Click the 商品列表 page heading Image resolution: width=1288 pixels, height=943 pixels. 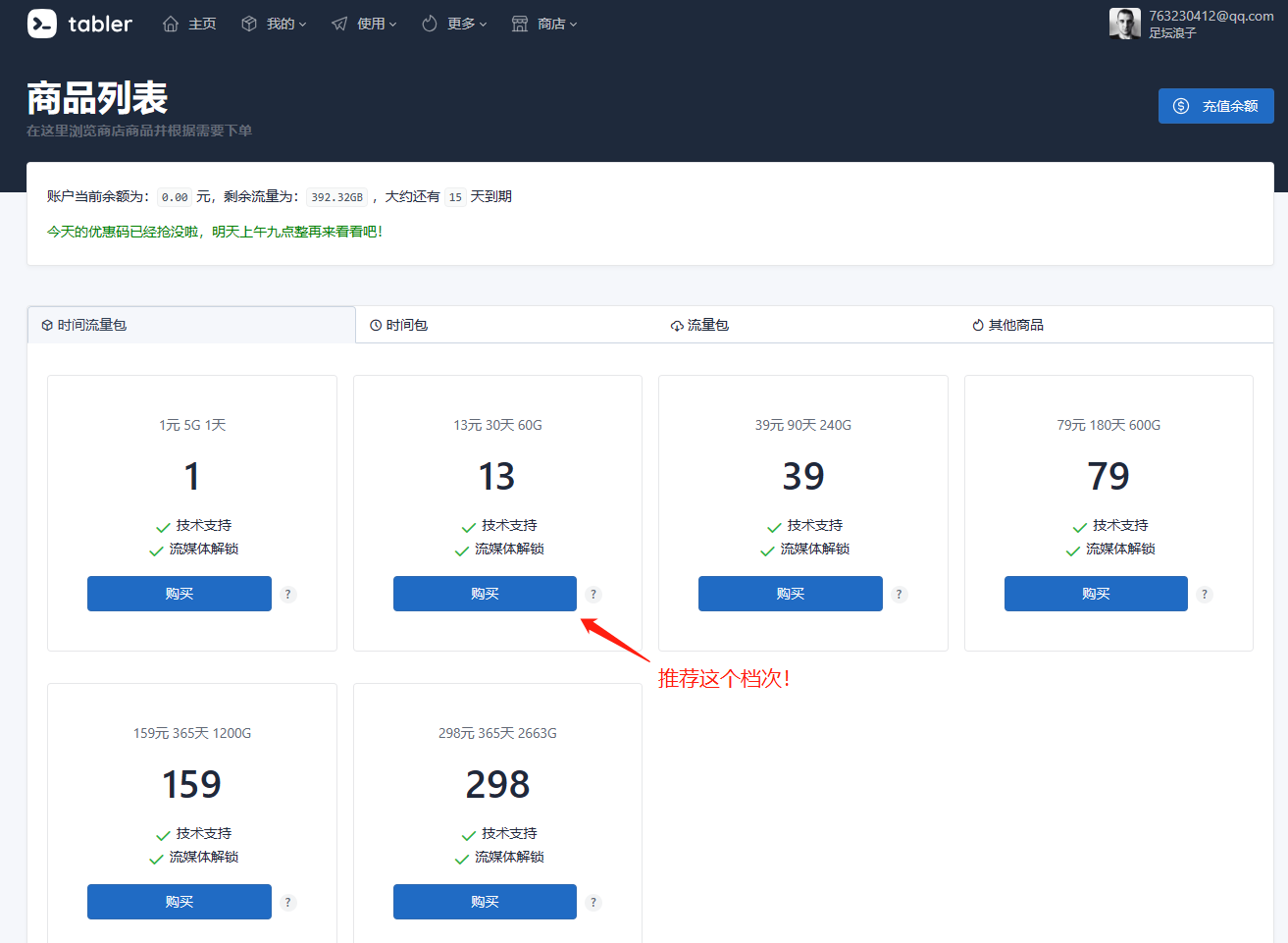click(x=97, y=98)
